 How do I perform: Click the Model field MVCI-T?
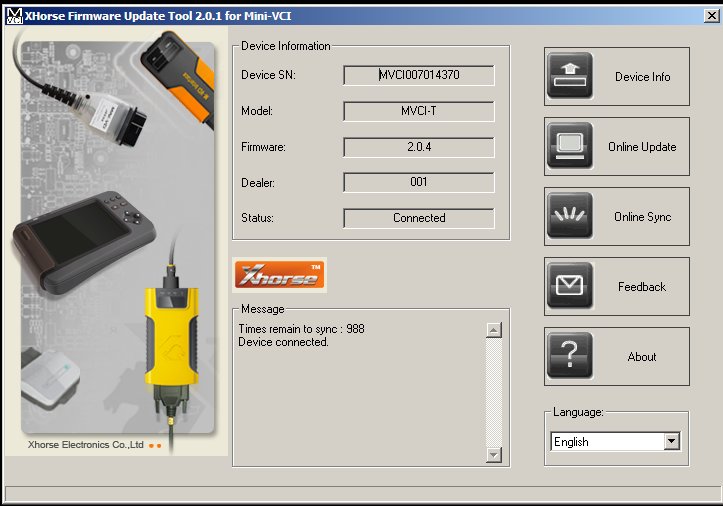coord(419,111)
